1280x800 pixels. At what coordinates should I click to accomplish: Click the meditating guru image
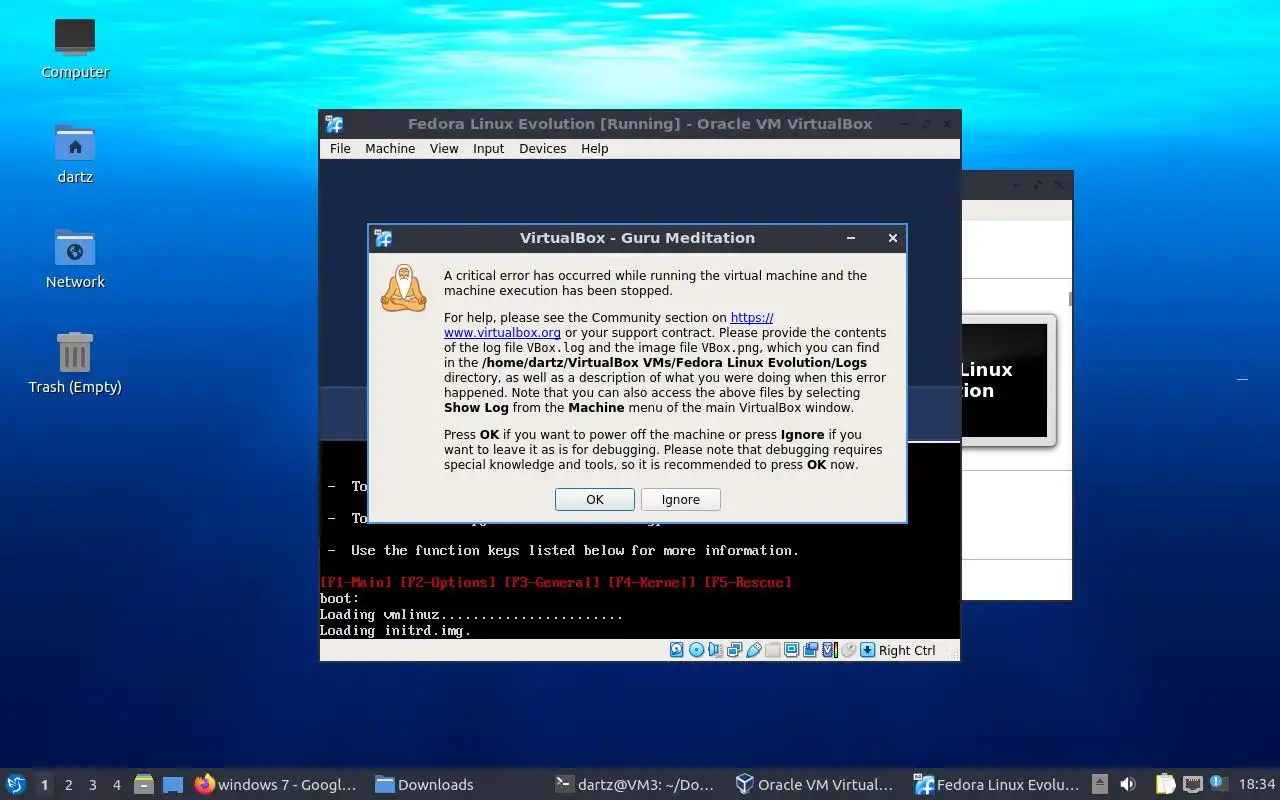click(x=404, y=288)
